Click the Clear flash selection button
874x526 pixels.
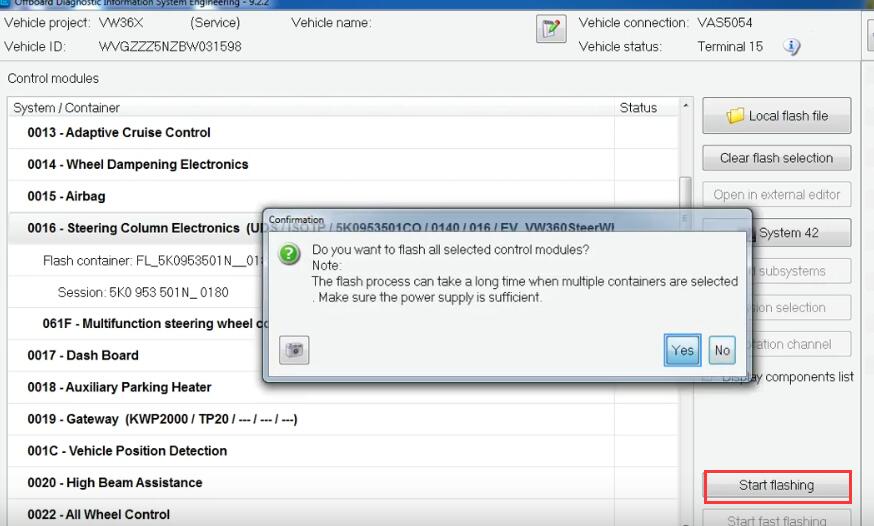pos(776,158)
